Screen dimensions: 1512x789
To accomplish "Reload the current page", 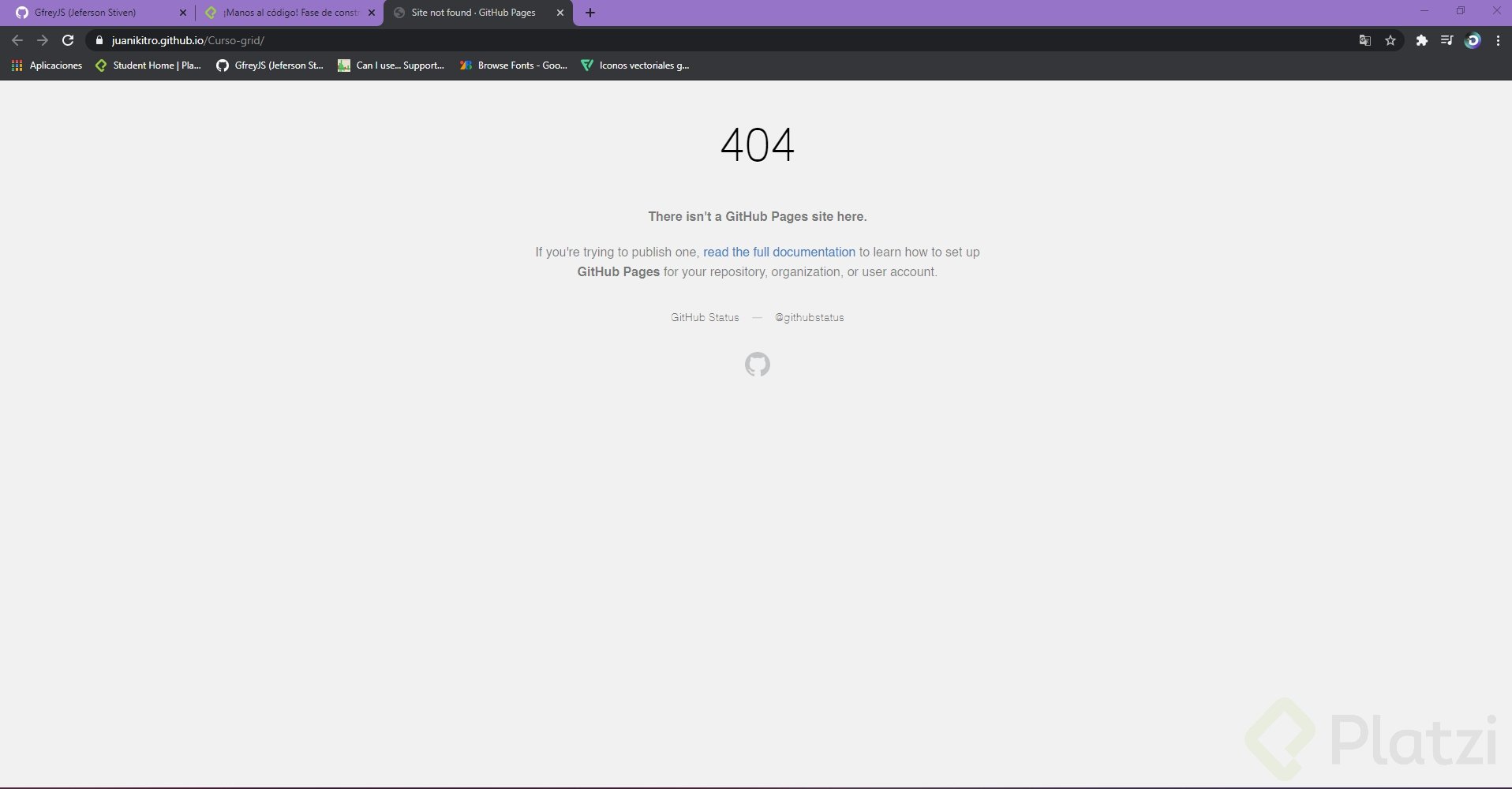I will pos(68,40).
